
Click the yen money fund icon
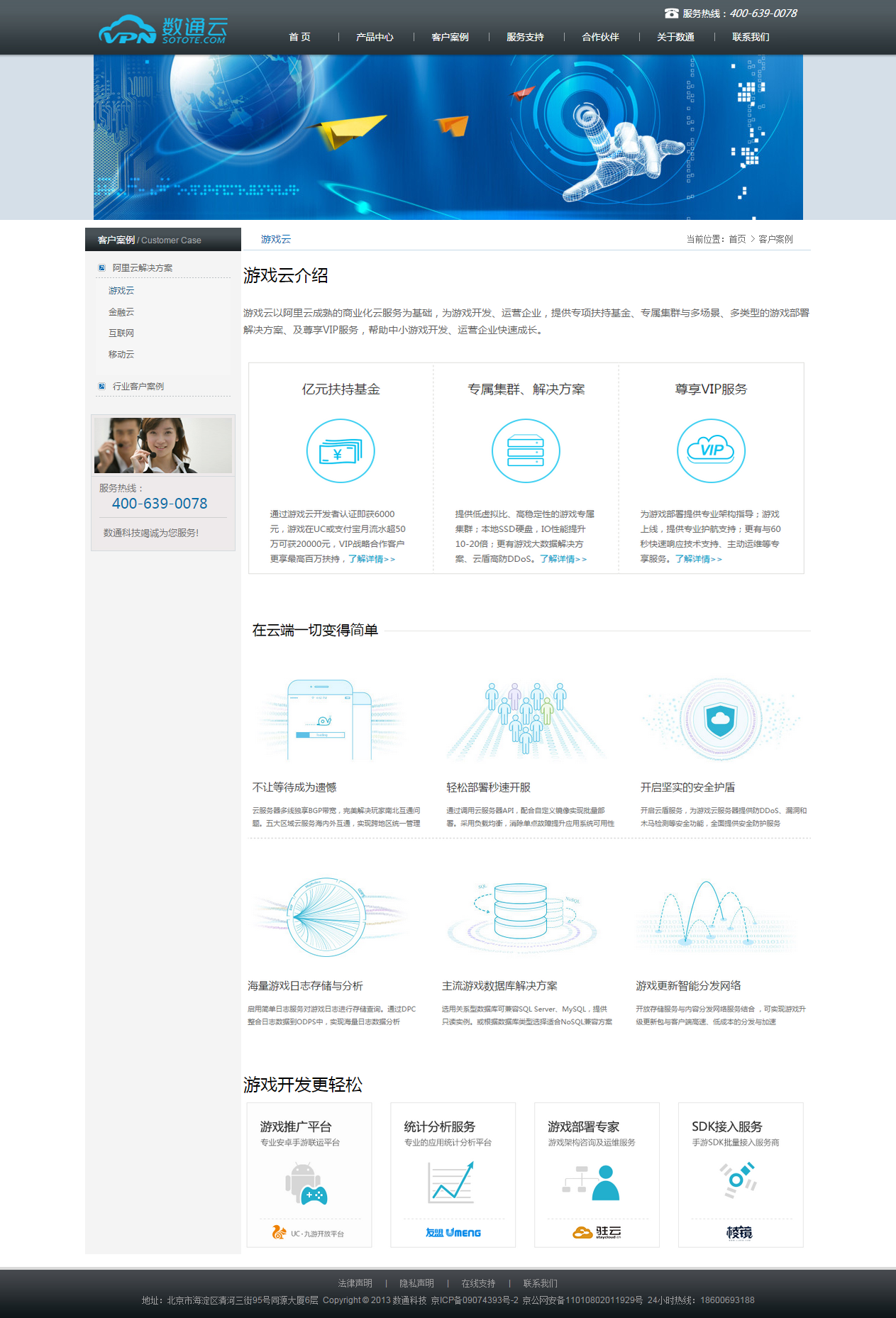[x=341, y=451]
